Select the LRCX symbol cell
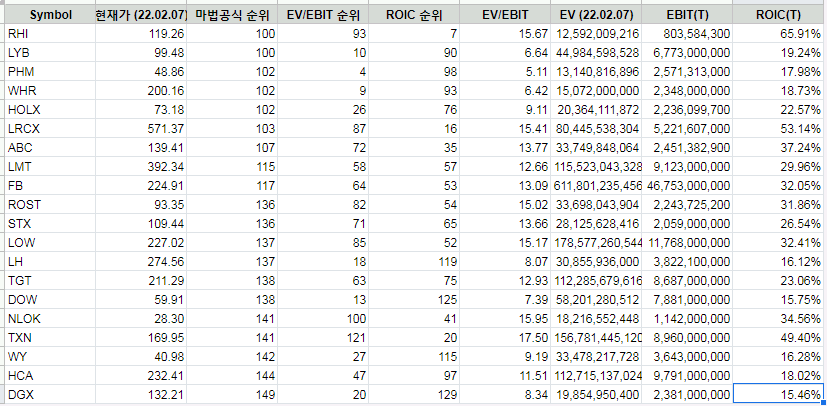The height and width of the screenshot is (406, 827). [50, 129]
